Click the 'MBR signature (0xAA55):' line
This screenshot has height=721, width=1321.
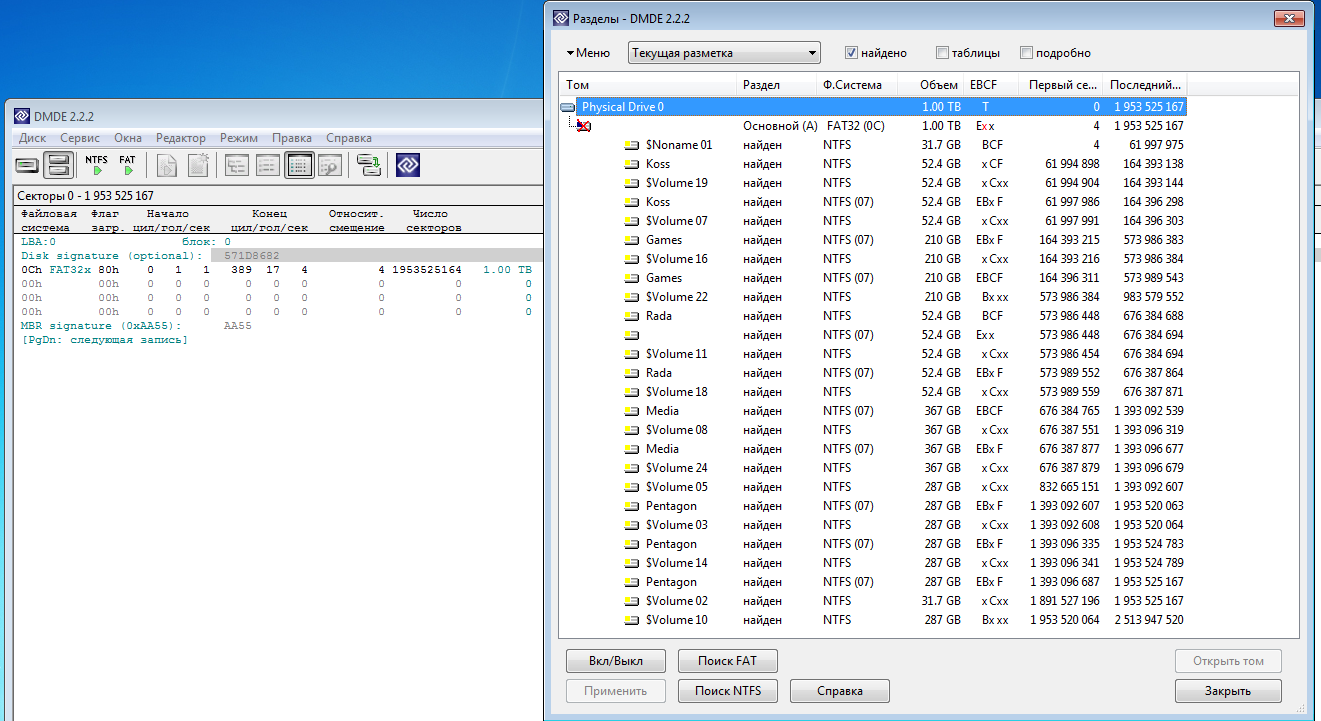[x=100, y=326]
